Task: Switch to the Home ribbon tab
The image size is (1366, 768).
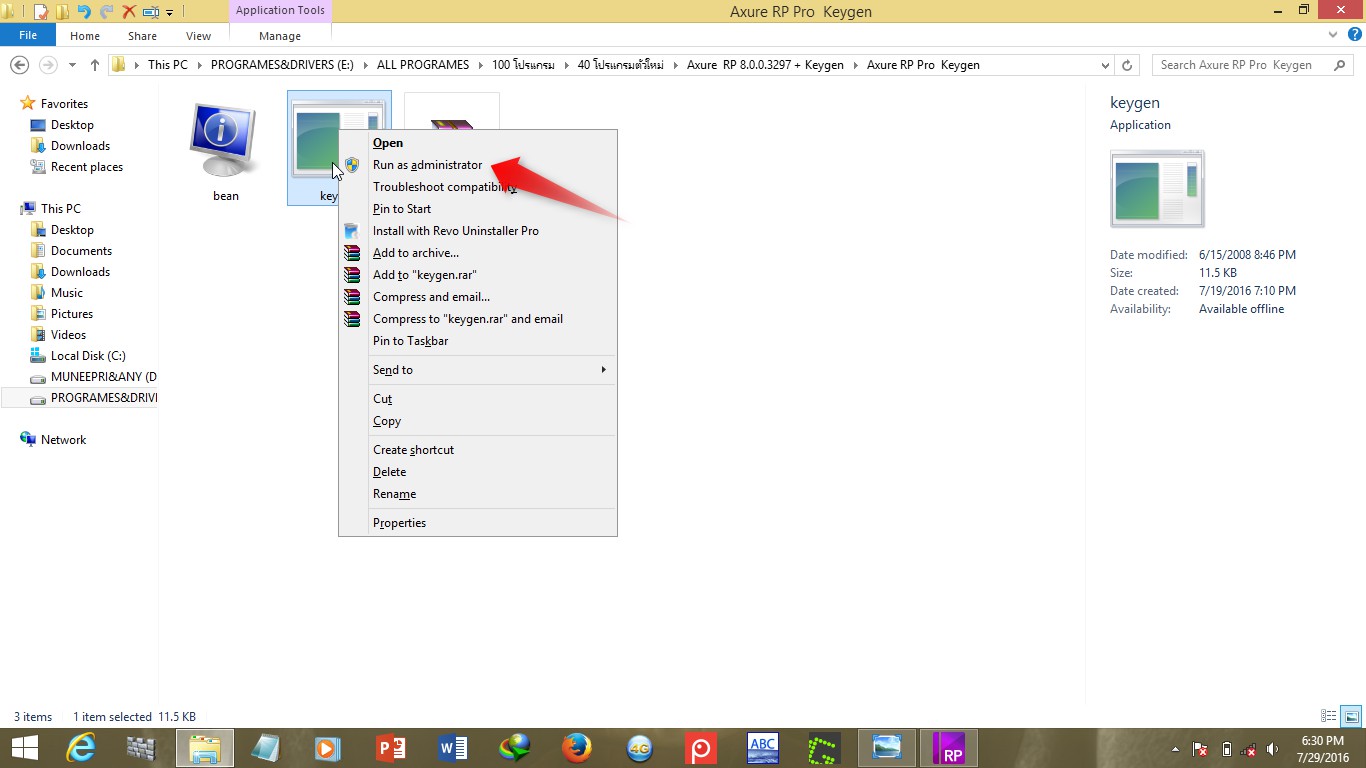Action: (85, 36)
